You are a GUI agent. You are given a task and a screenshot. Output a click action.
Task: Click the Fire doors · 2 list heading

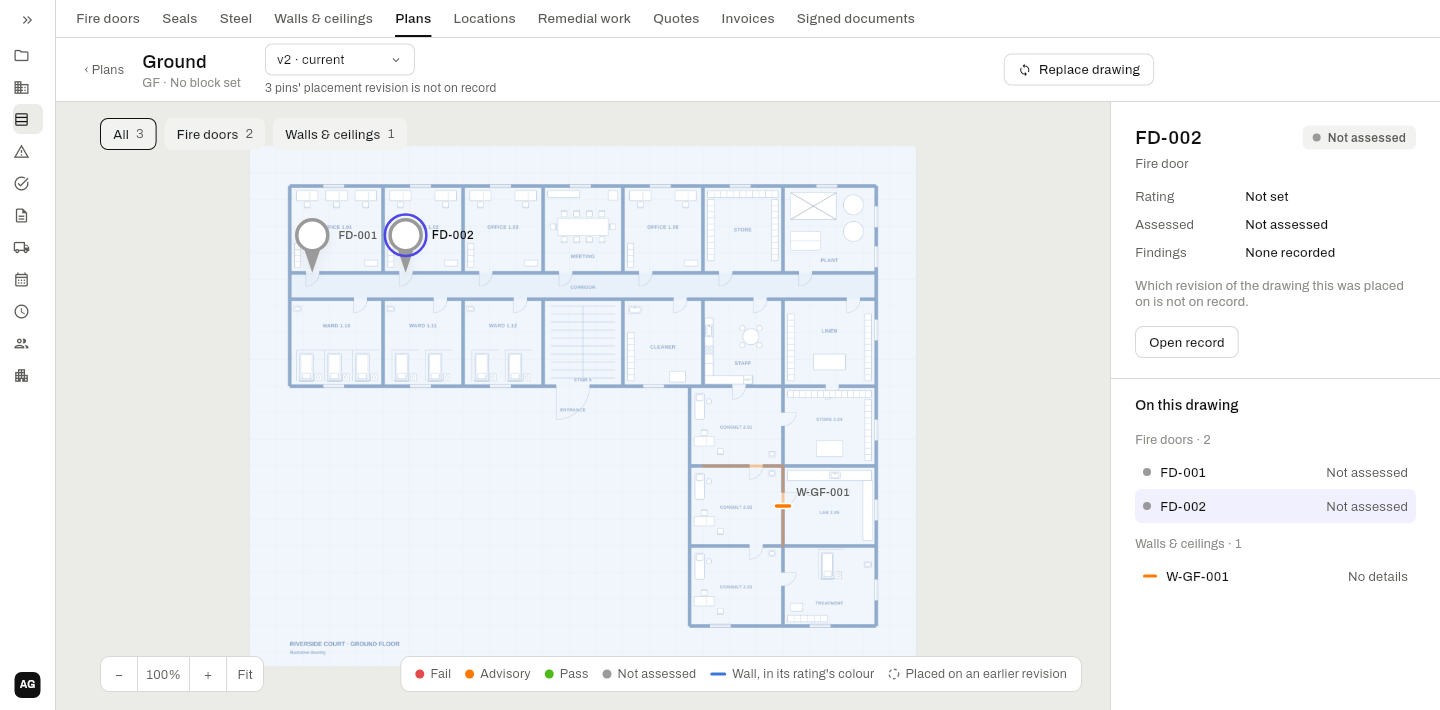(1173, 440)
